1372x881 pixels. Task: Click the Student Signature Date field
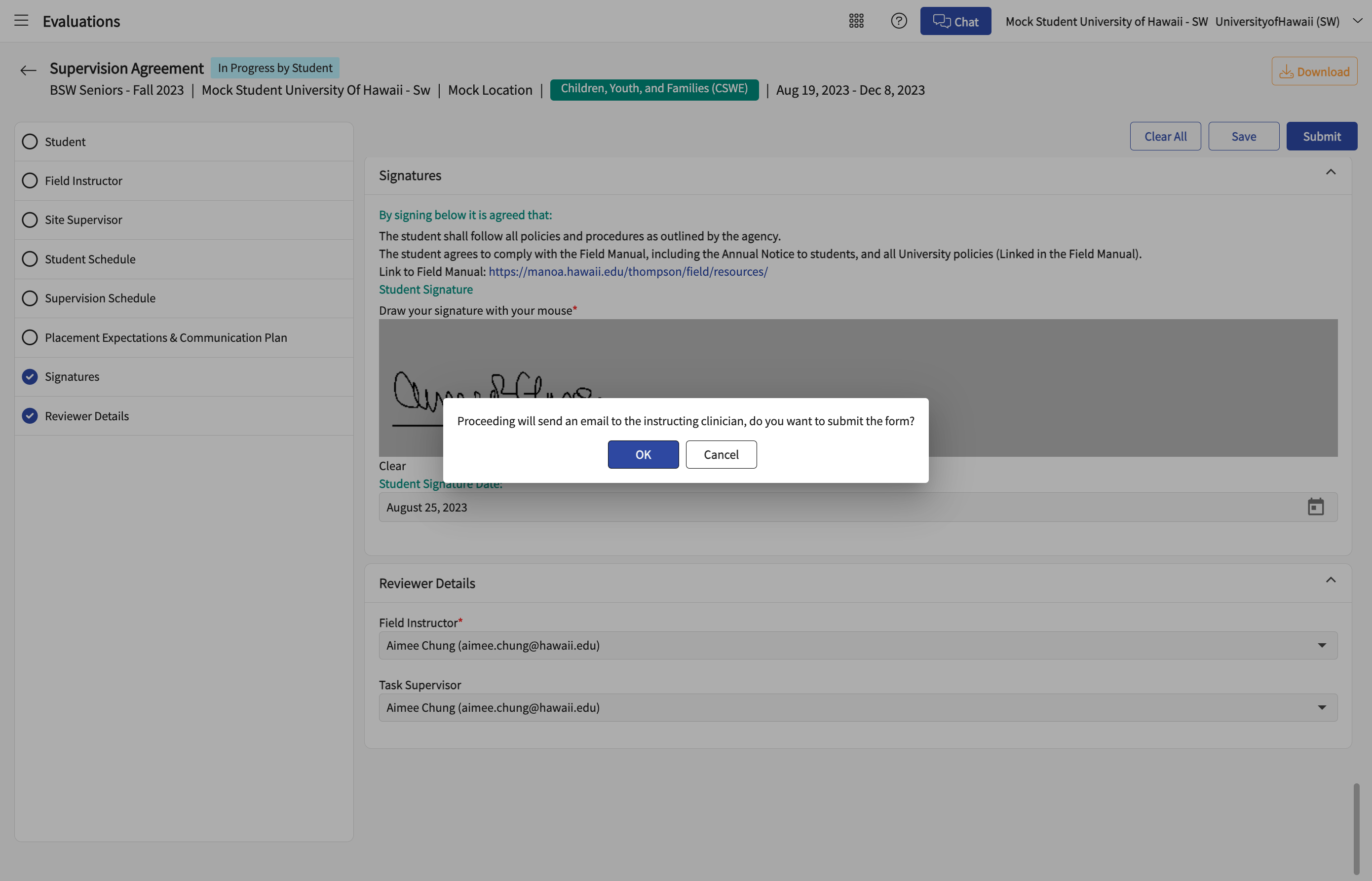(x=858, y=507)
